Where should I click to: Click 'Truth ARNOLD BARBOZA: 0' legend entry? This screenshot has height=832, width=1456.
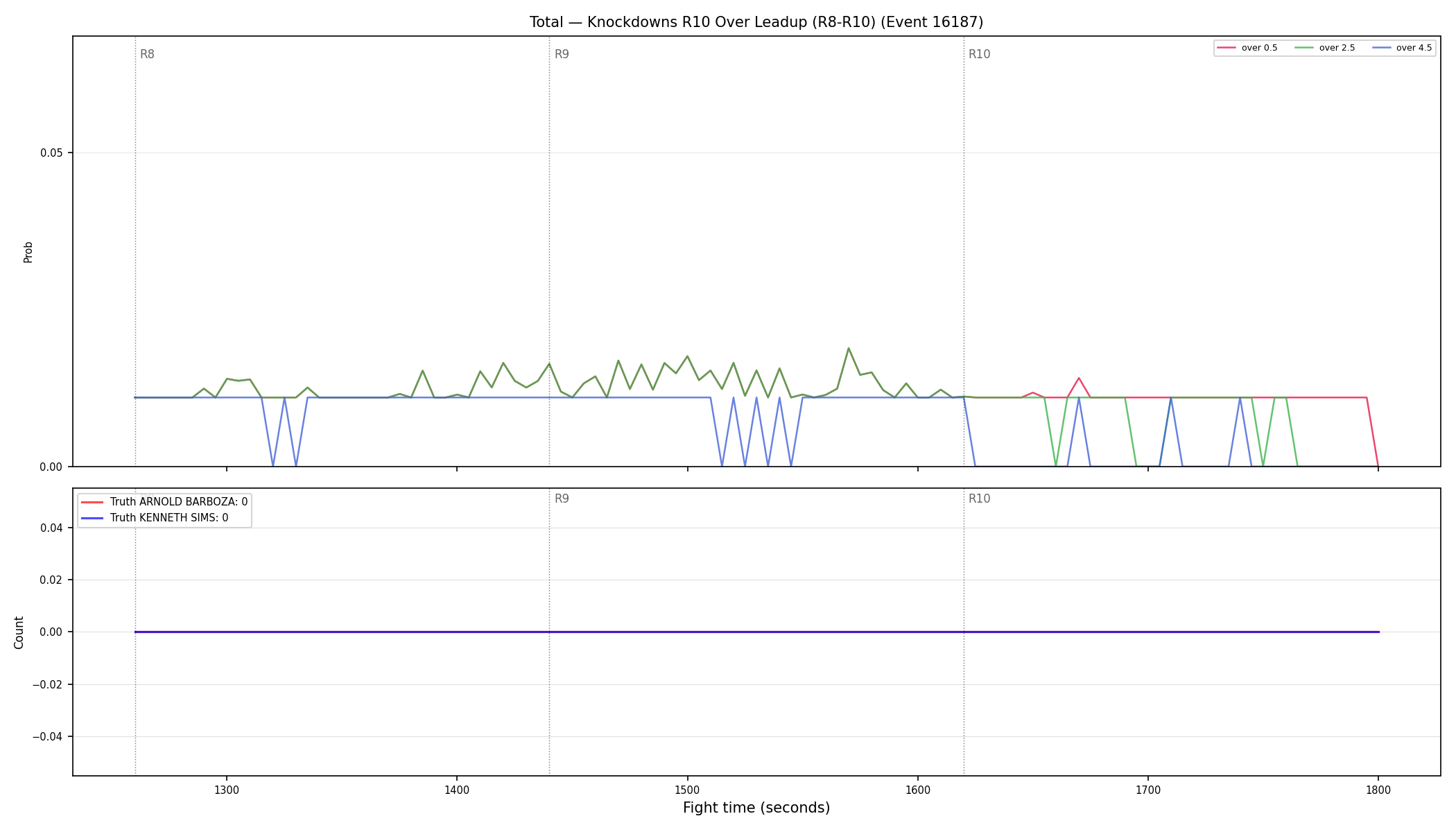coord(164,502)
